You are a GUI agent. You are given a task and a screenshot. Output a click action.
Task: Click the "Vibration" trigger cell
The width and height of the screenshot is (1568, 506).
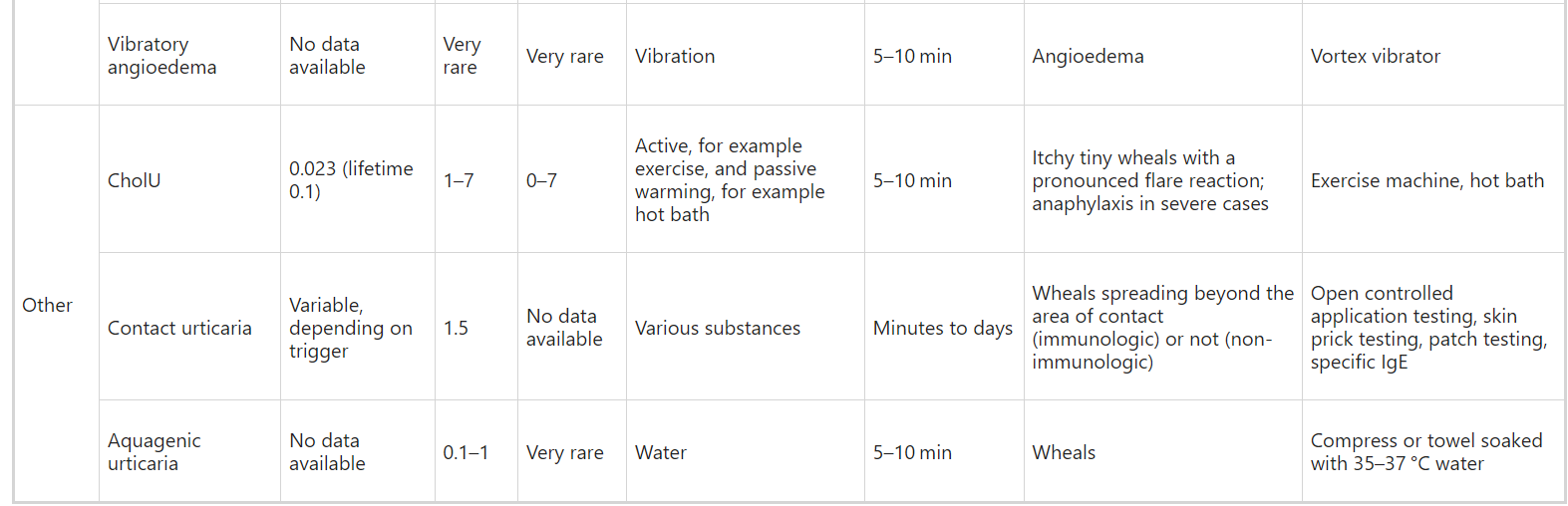tap(675, 56)
